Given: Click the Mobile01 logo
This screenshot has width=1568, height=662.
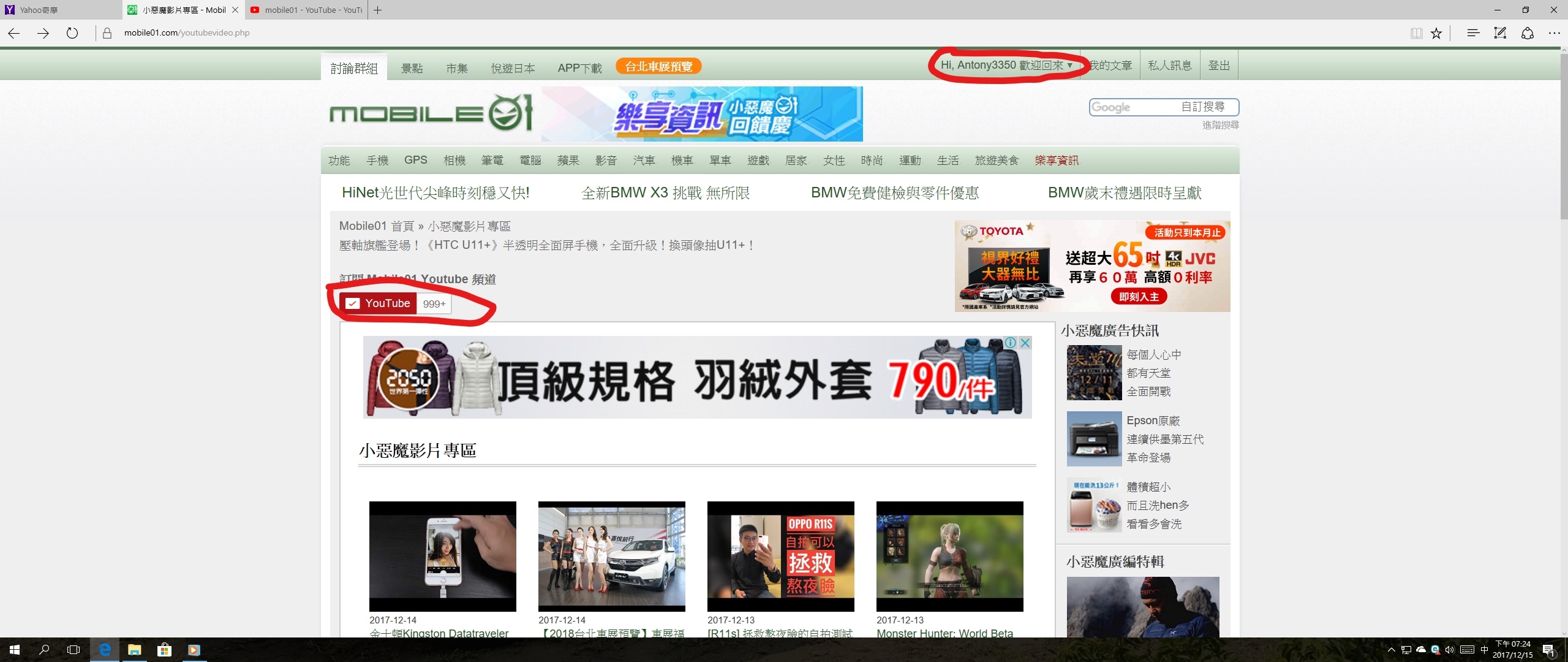Looking at the screenshot, I should (431, 113).
